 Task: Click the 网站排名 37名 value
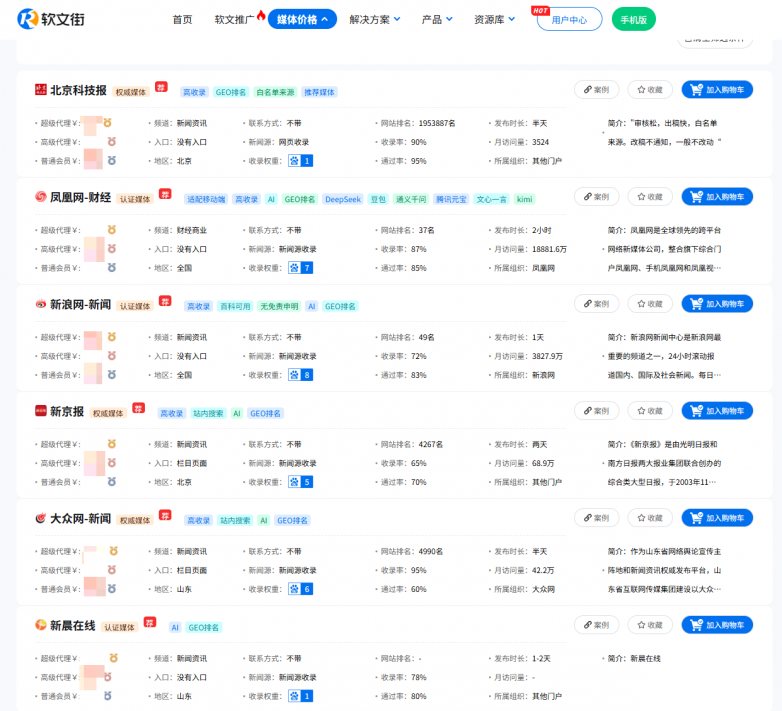(x=426, y=230)
